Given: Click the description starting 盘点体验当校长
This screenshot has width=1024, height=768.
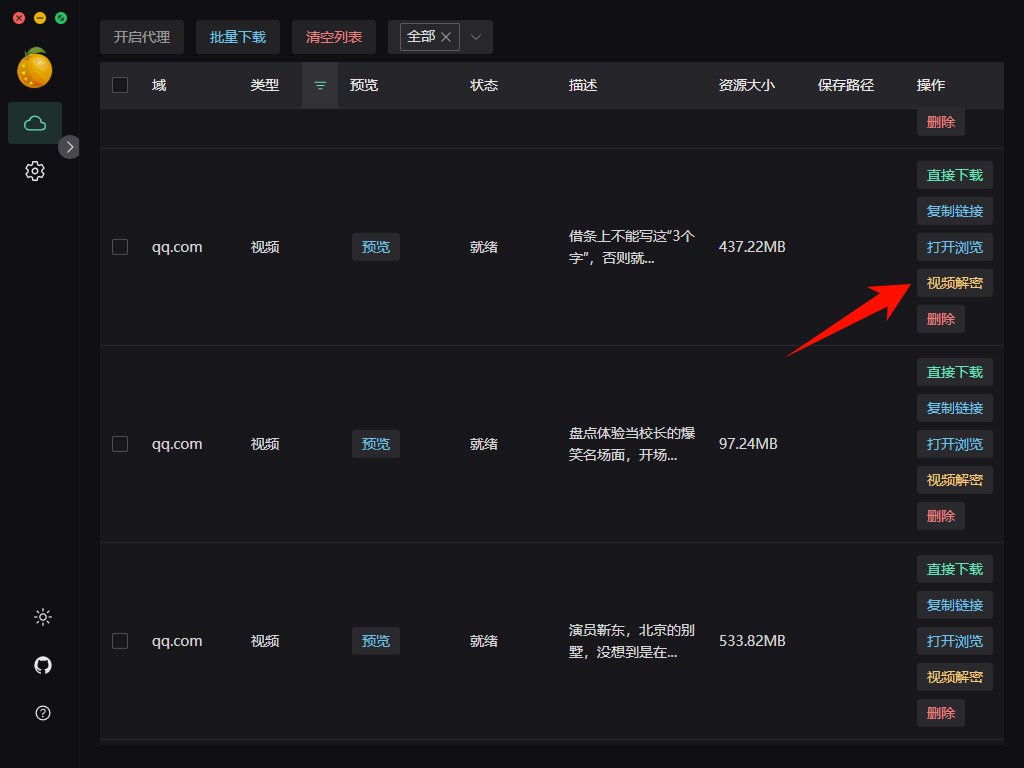Looking at the screenshot, I should 632,444.
